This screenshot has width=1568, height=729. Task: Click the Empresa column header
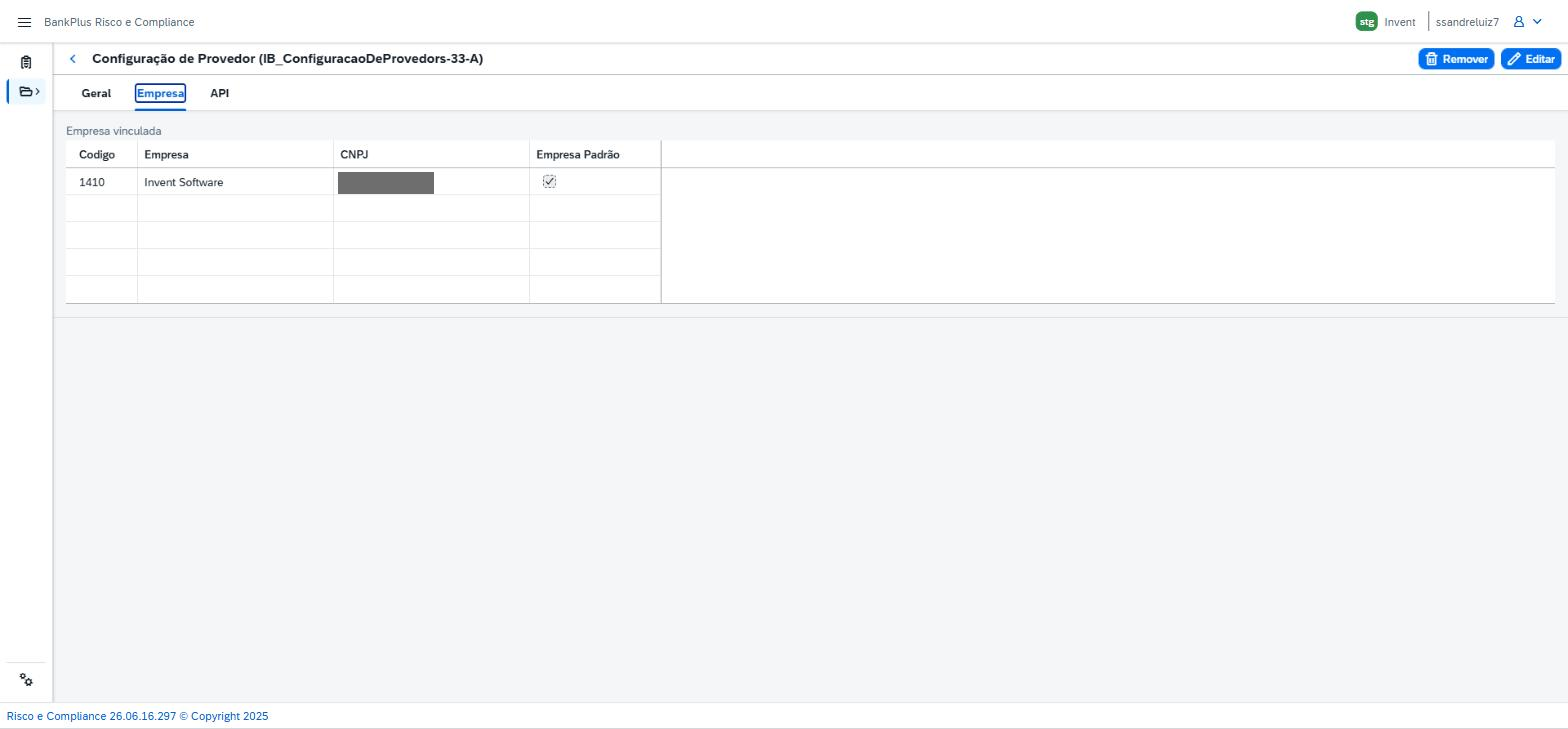pyautogui.click(x=235, y=155)
